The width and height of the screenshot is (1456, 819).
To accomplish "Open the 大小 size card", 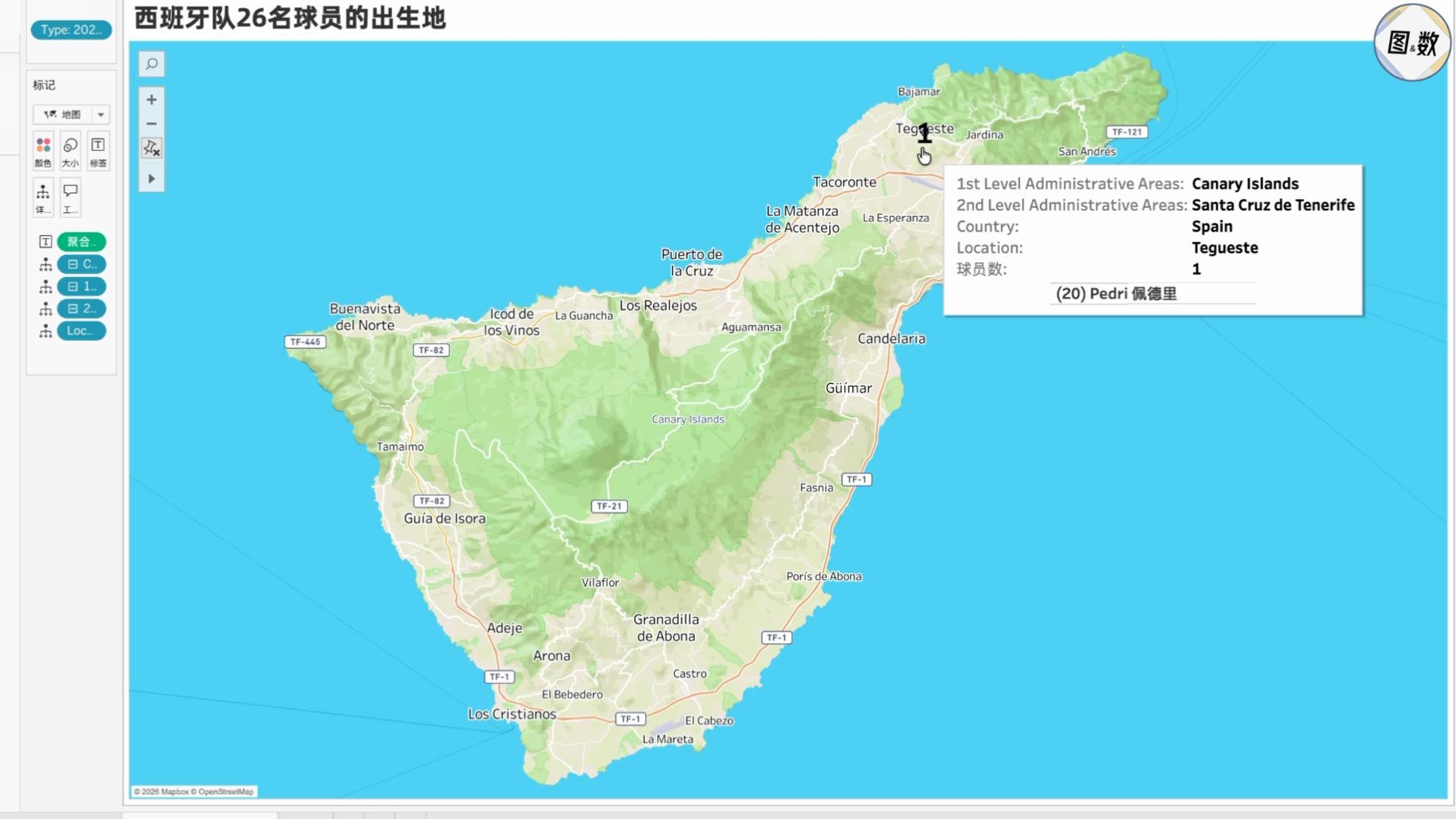I will pyautogui.click(x=71, y=151).
